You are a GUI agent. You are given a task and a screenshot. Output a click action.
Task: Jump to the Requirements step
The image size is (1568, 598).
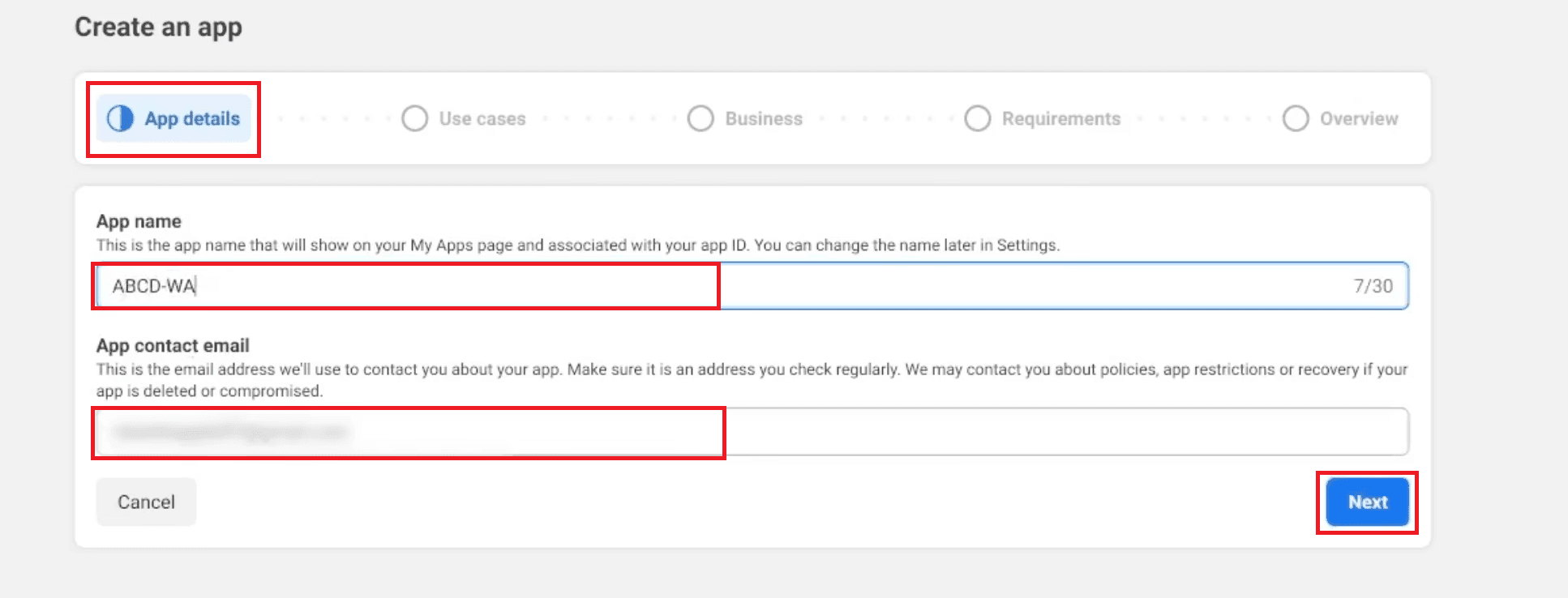pos(1043,118)
